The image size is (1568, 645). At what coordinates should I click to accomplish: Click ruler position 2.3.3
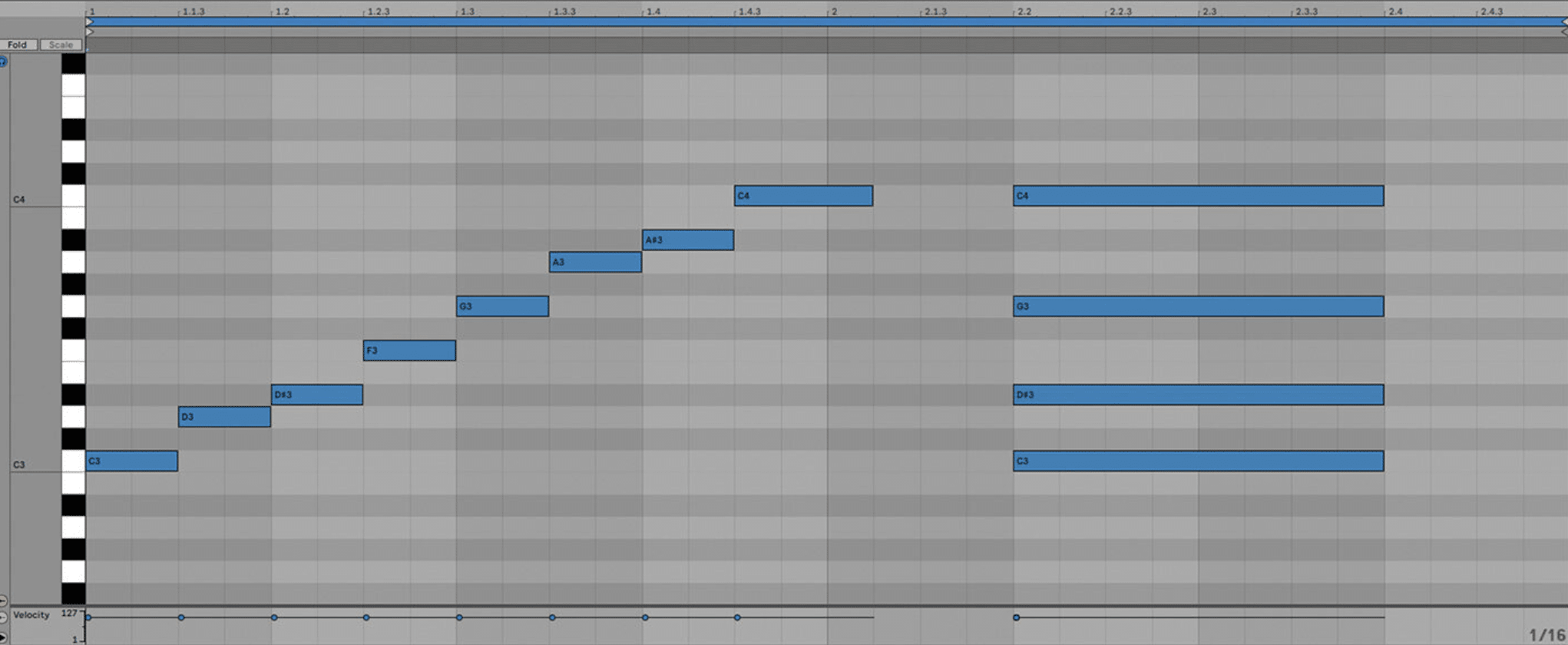click(1306, 12)
